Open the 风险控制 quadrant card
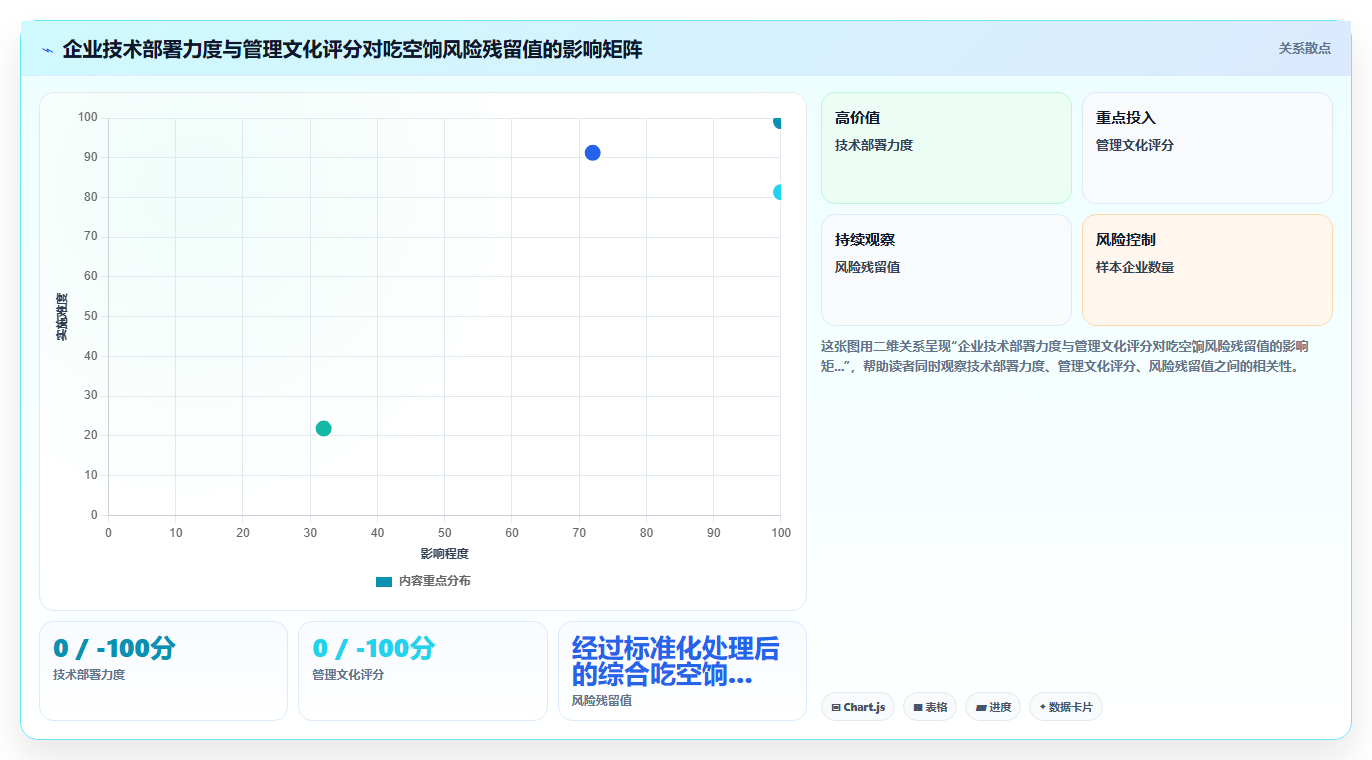 point(1207,270)
